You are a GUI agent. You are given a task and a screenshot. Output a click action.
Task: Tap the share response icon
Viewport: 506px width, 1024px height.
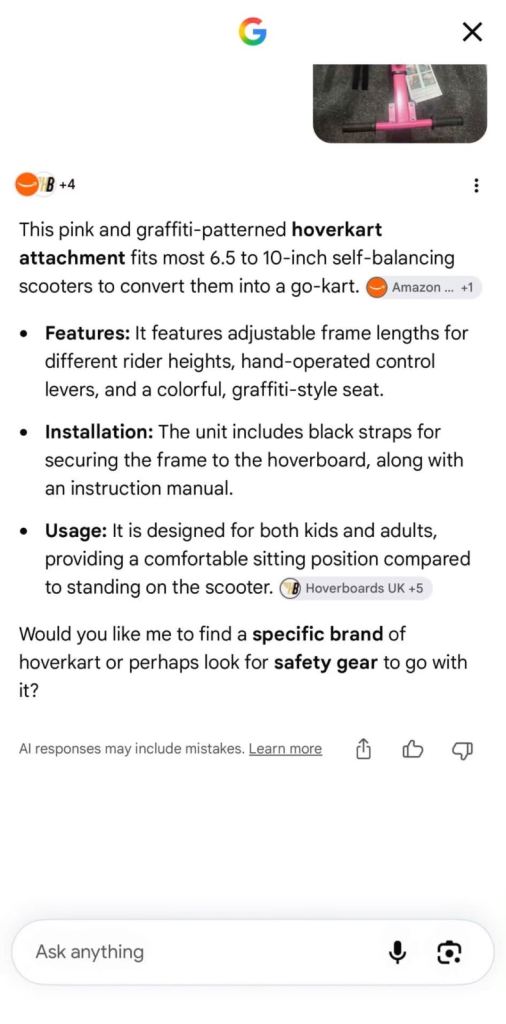coord(364,749)
